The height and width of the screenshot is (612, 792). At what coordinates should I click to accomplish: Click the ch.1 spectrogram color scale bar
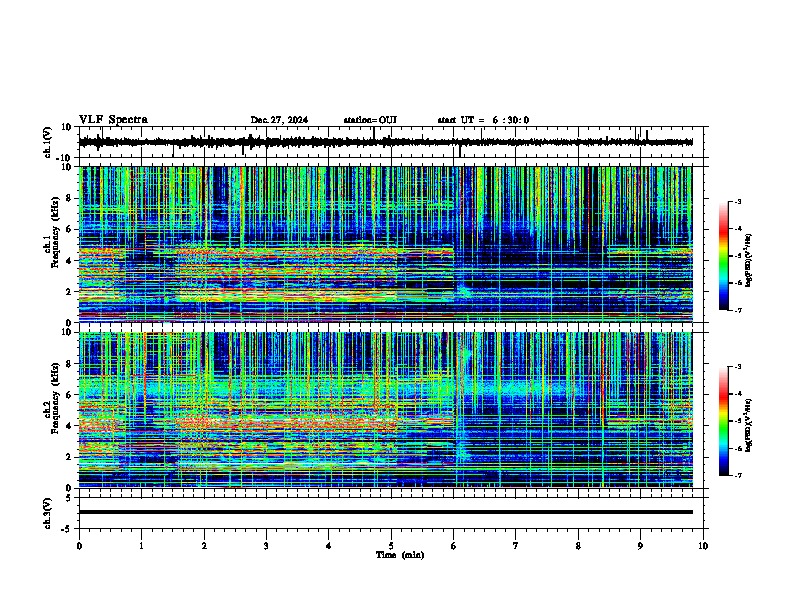(723, 256)
